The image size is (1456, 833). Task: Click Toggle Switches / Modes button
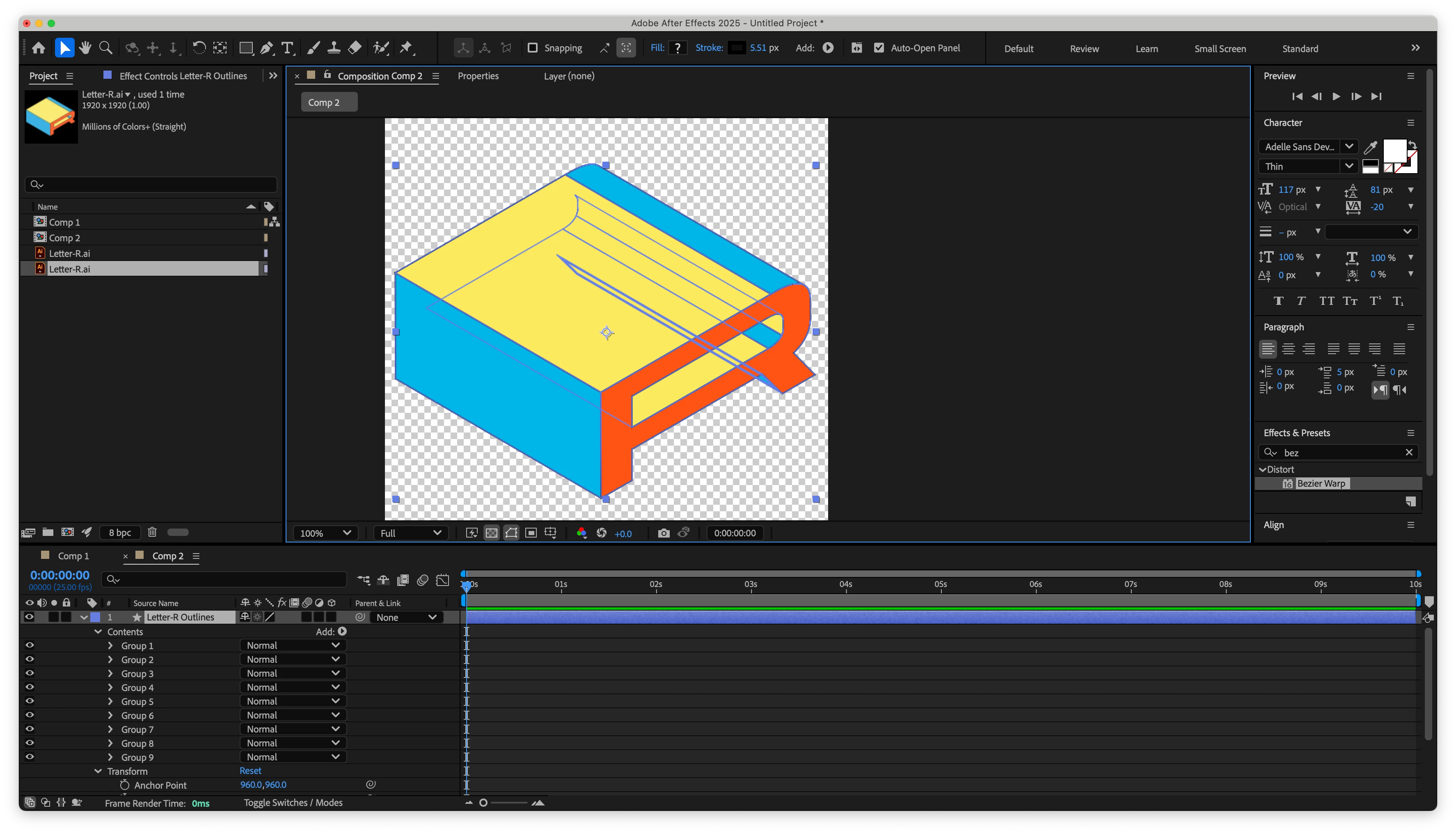(293, 803)
